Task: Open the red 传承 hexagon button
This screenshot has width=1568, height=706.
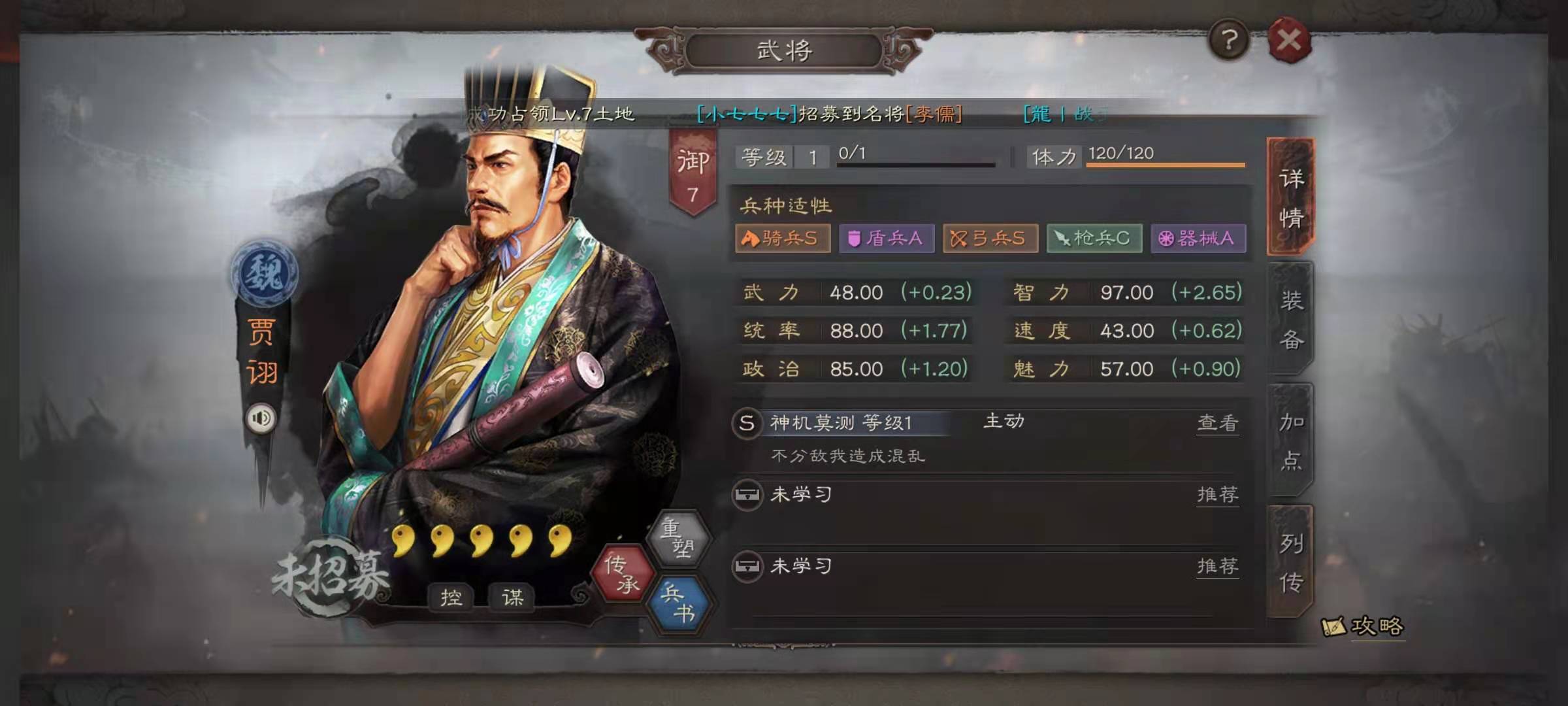Action: pos(621,573)
